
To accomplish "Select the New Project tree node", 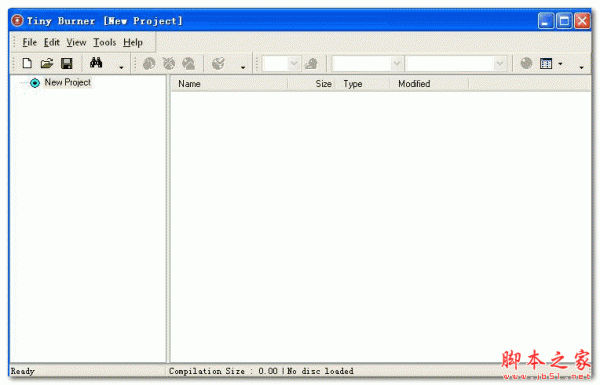I will [x=68, y=82].
